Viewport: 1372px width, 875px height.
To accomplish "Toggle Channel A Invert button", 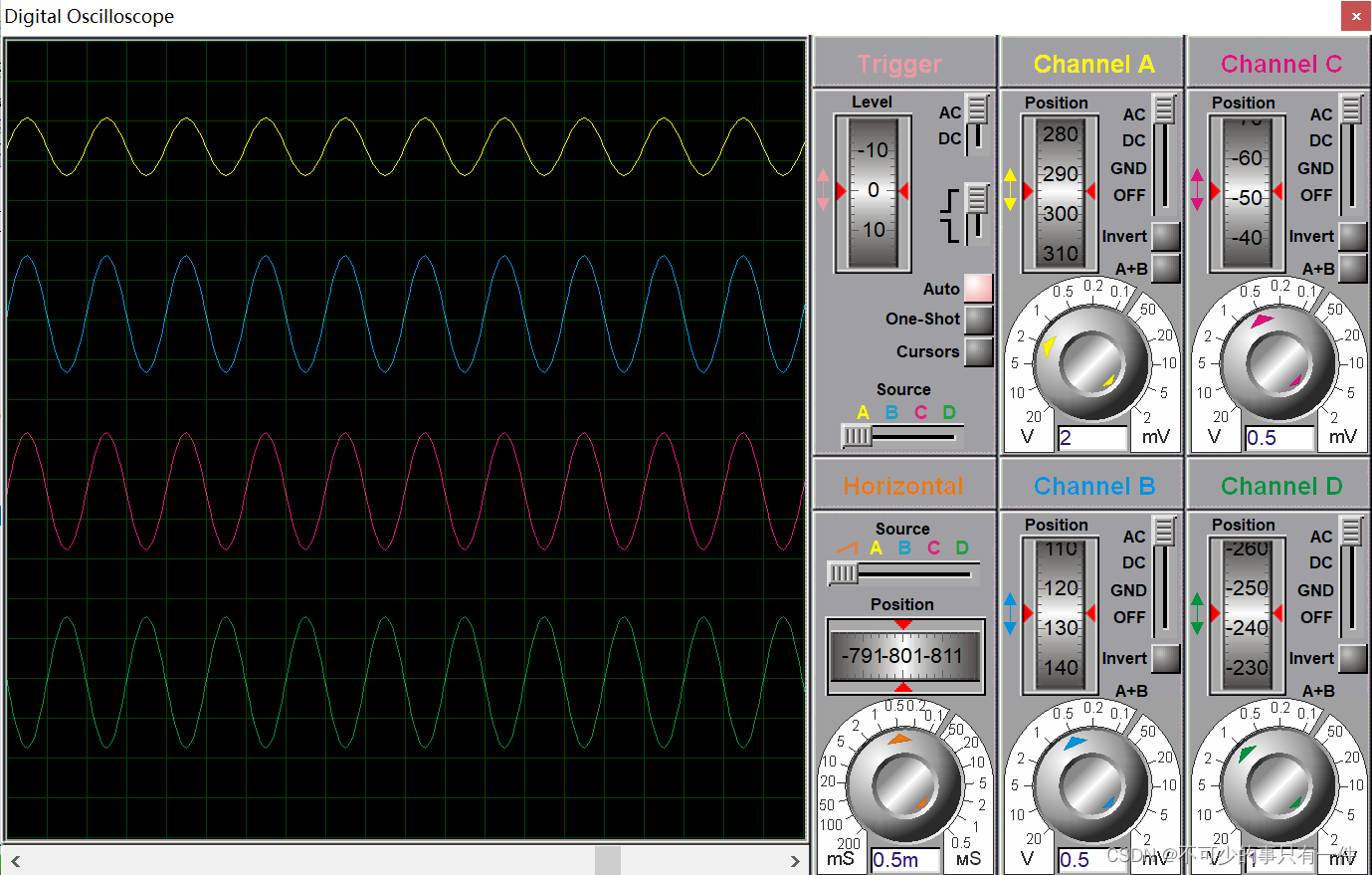I will click(1165, 236).
